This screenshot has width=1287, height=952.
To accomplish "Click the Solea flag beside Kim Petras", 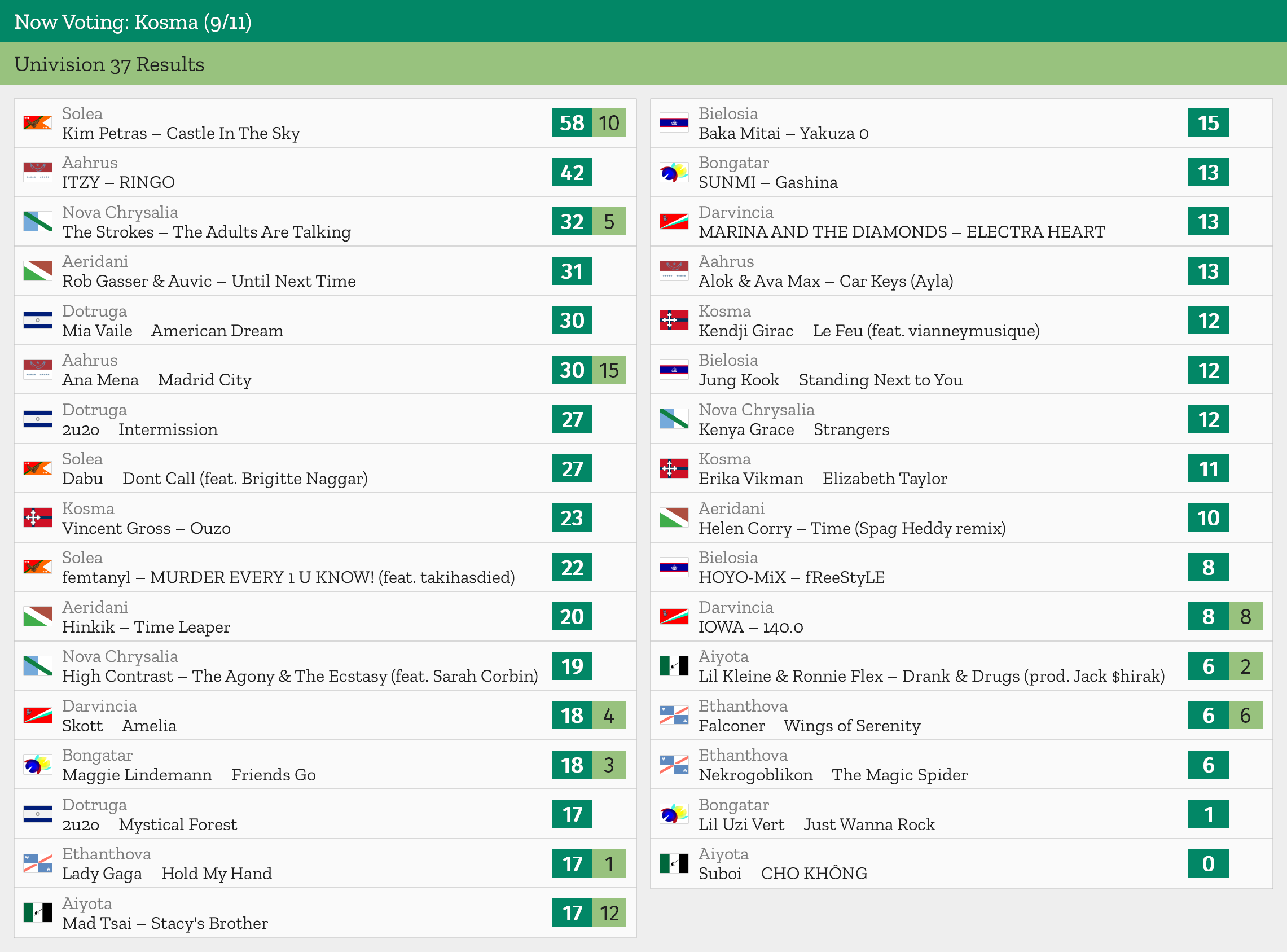I will (x=37, y=123).
